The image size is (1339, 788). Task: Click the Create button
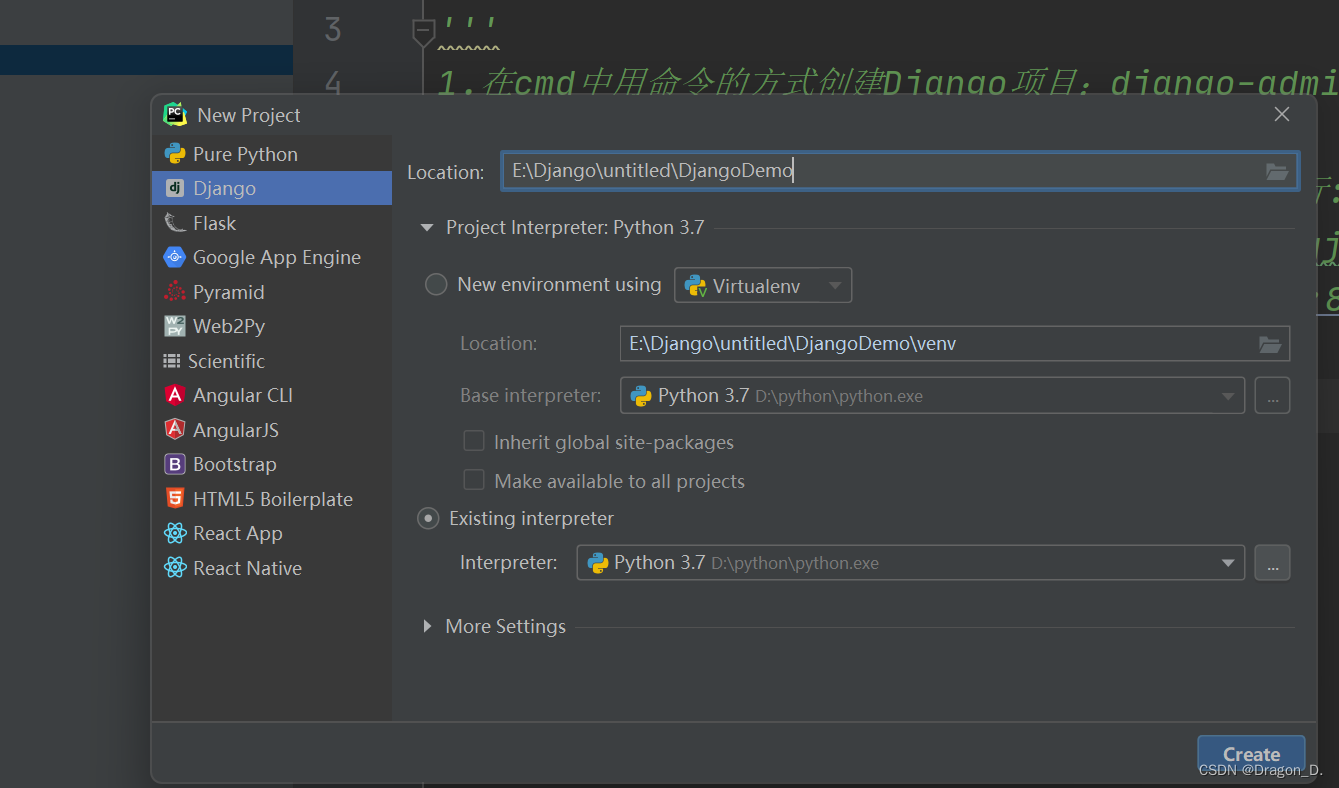click(1251, 755)
